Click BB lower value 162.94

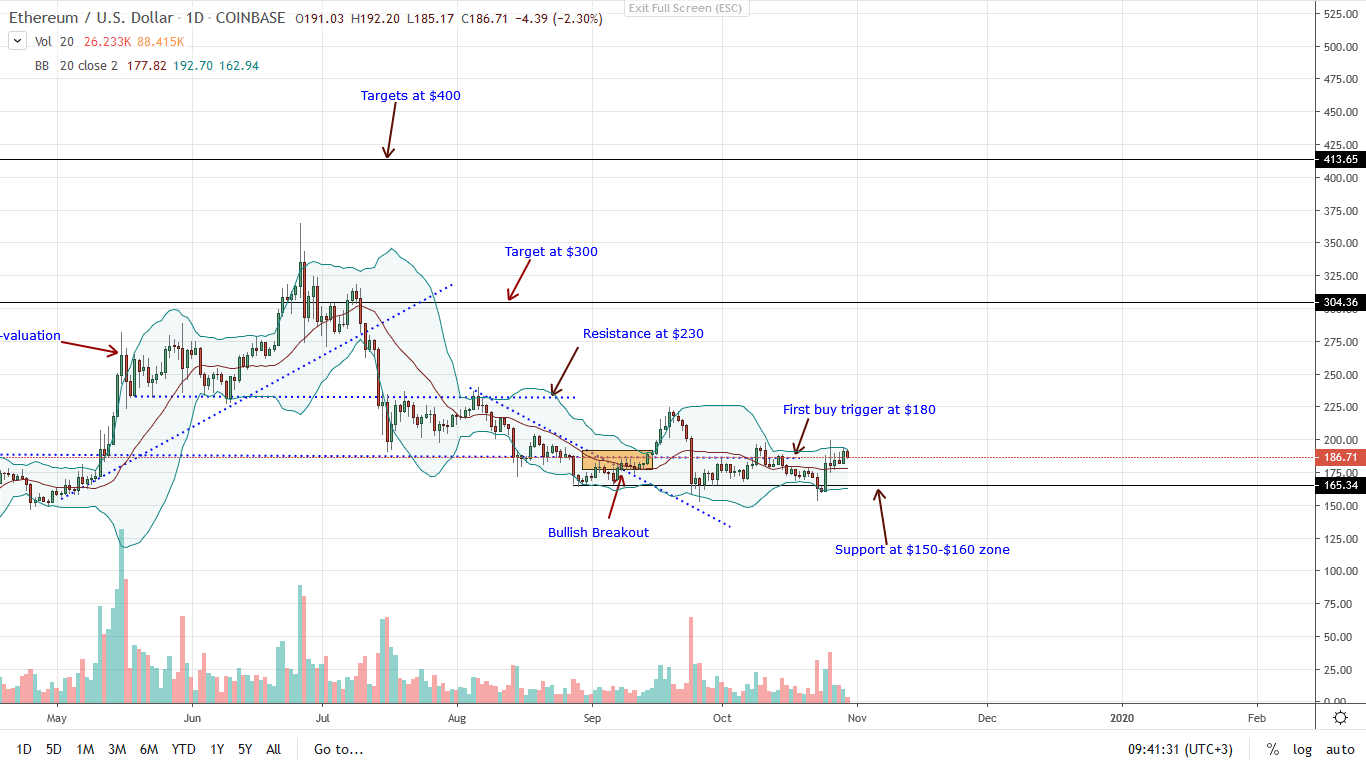coord(238,65)
